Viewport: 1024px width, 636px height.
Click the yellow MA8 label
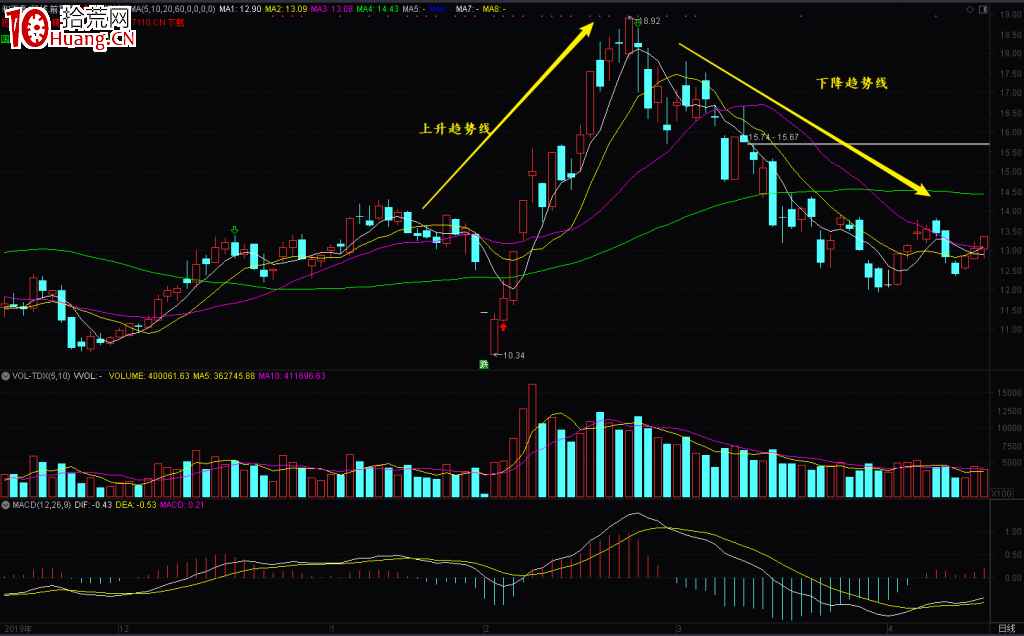coord(494,9)
